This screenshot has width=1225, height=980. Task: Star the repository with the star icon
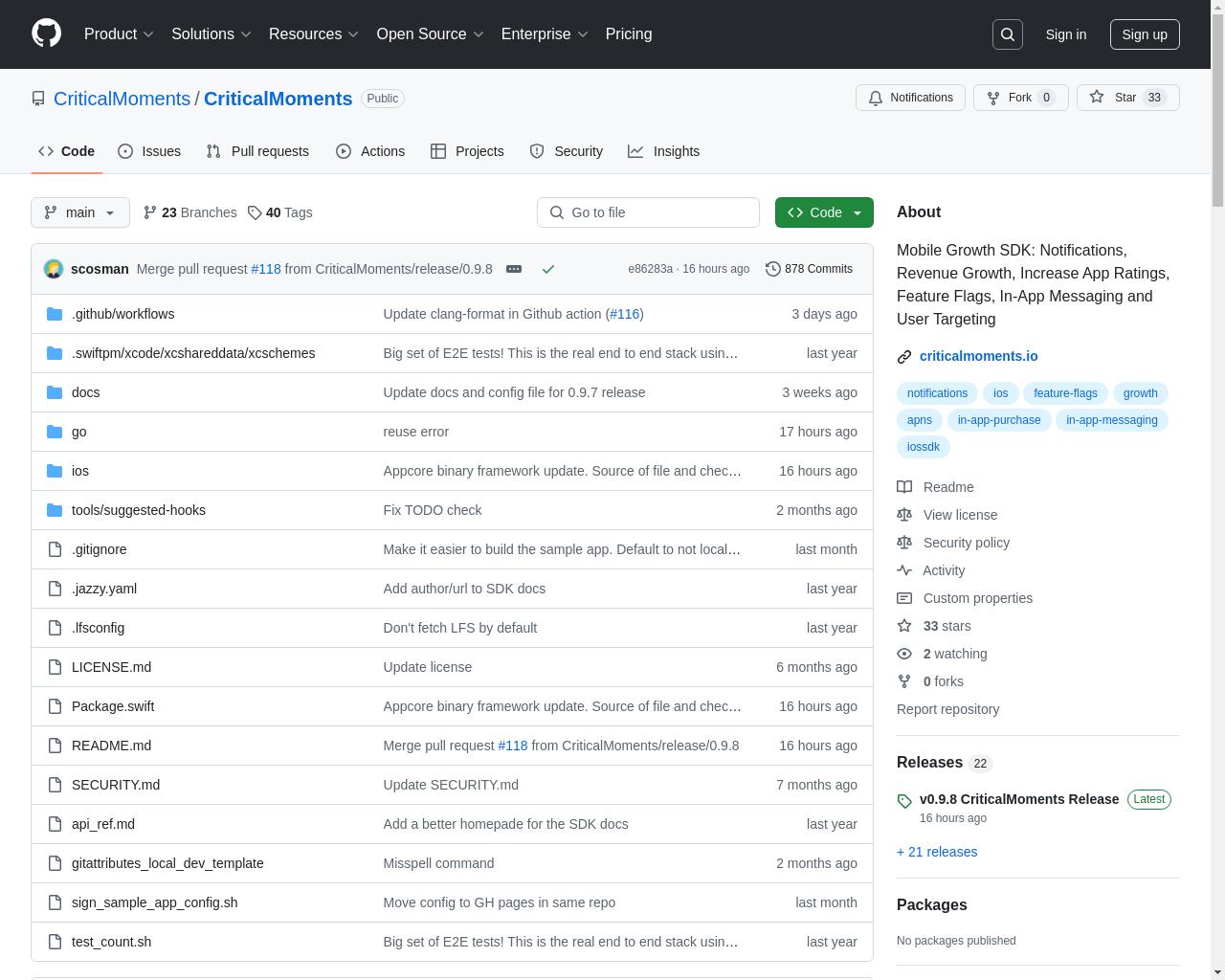tap(1097, 98)
